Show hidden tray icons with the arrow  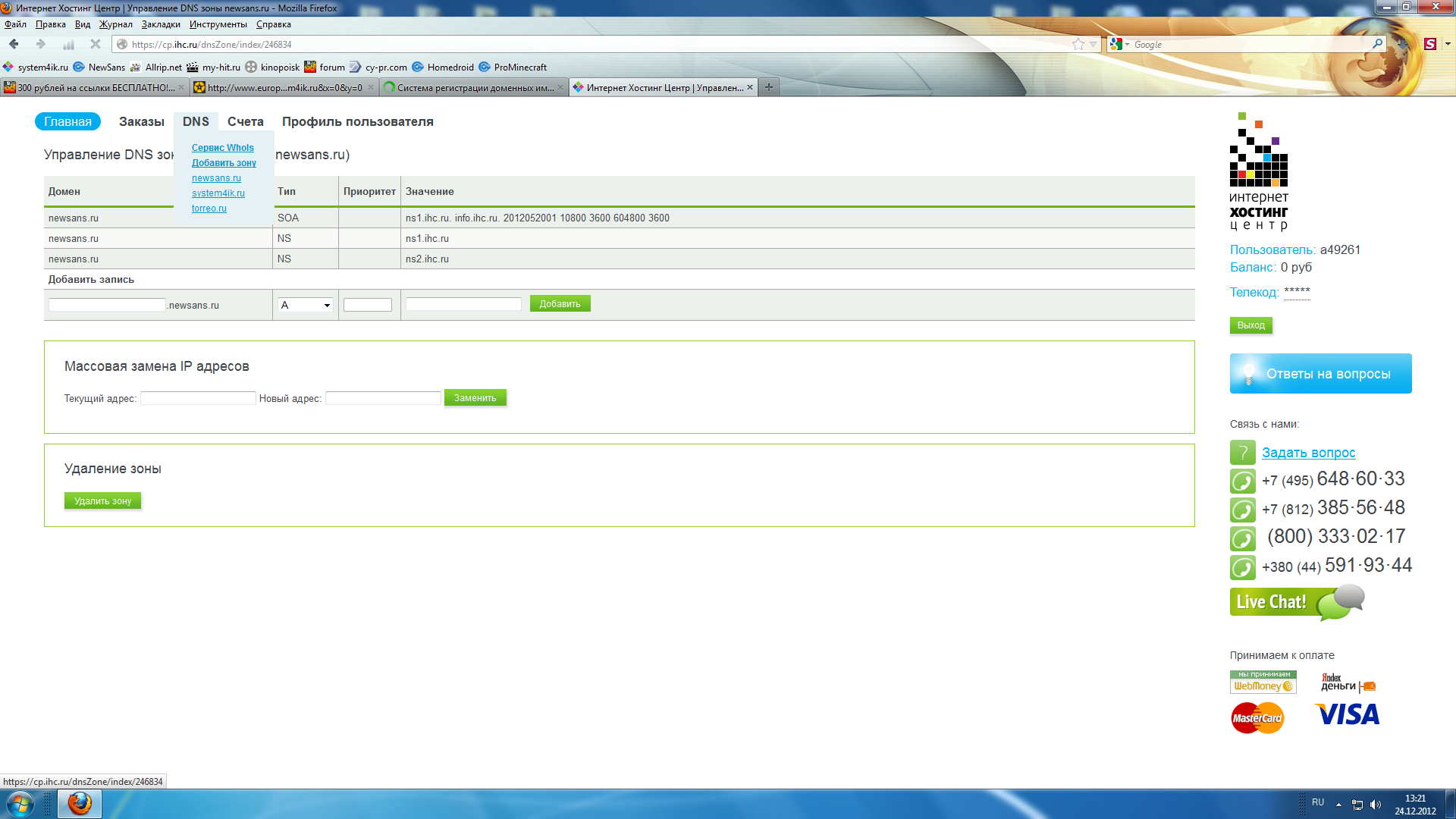1338,805
